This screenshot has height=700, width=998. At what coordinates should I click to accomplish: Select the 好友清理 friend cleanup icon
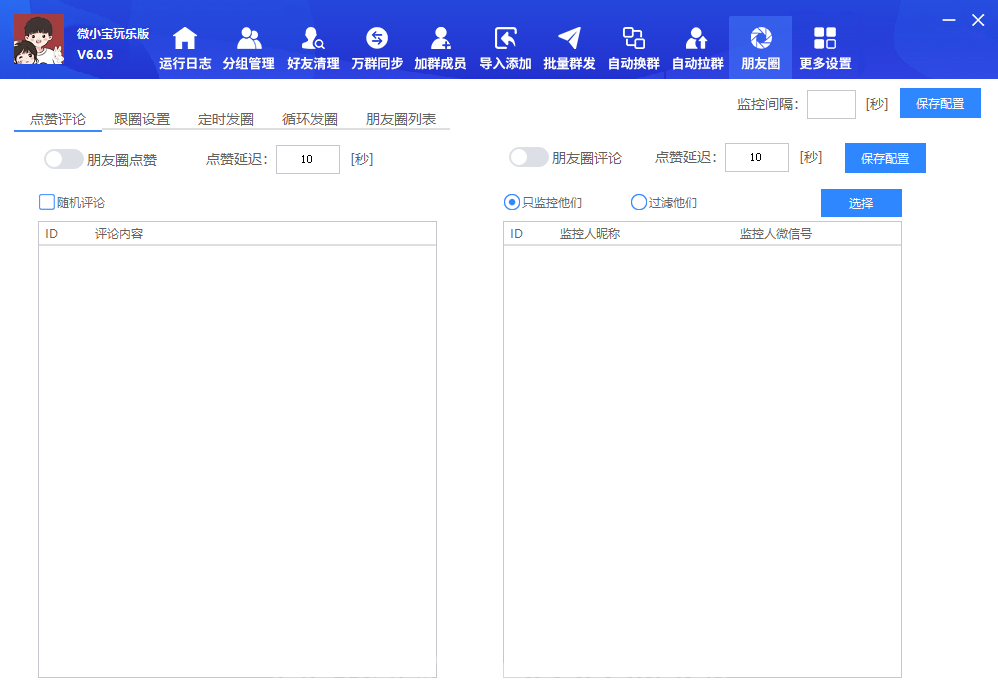313,39
